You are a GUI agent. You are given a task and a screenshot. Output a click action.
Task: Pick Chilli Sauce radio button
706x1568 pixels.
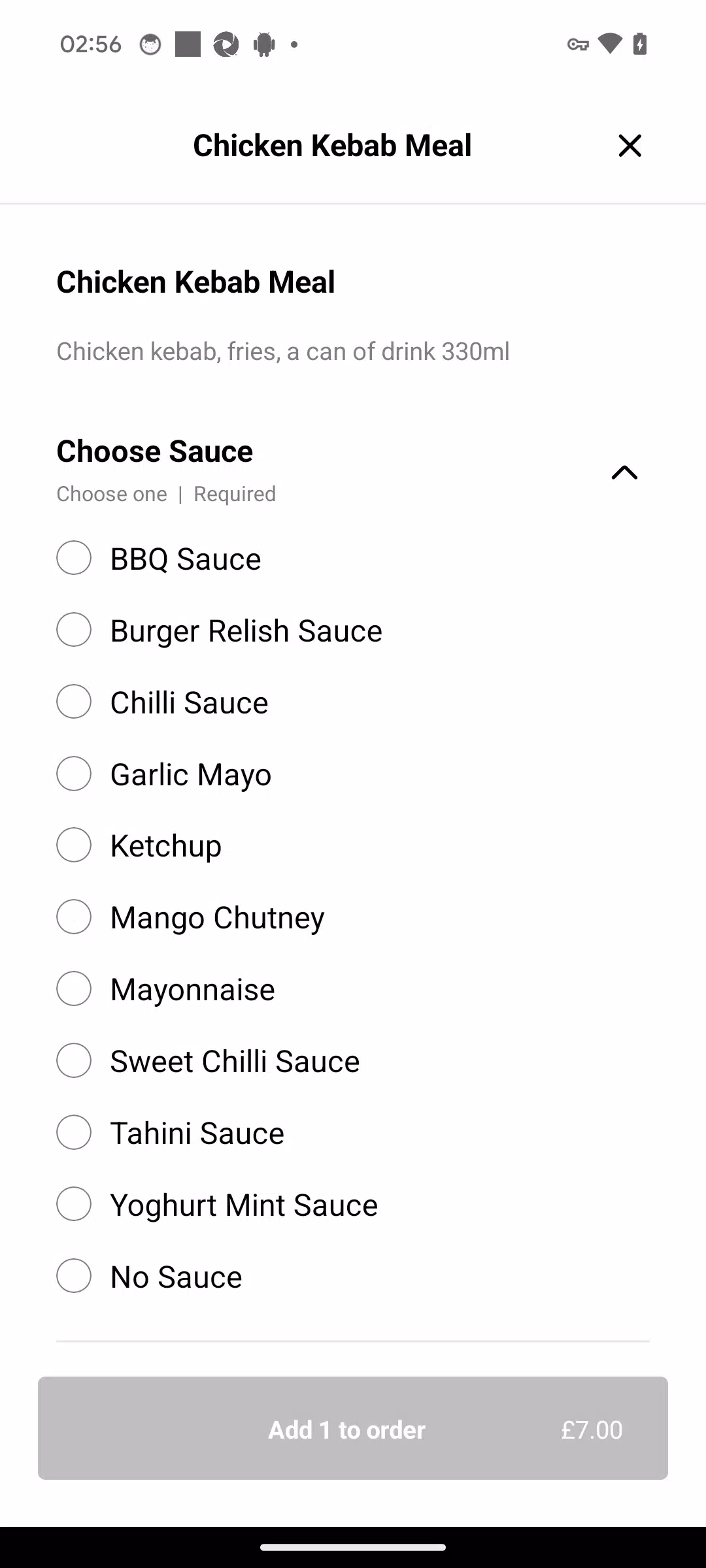pyautogui.click(x=74, y=702)
